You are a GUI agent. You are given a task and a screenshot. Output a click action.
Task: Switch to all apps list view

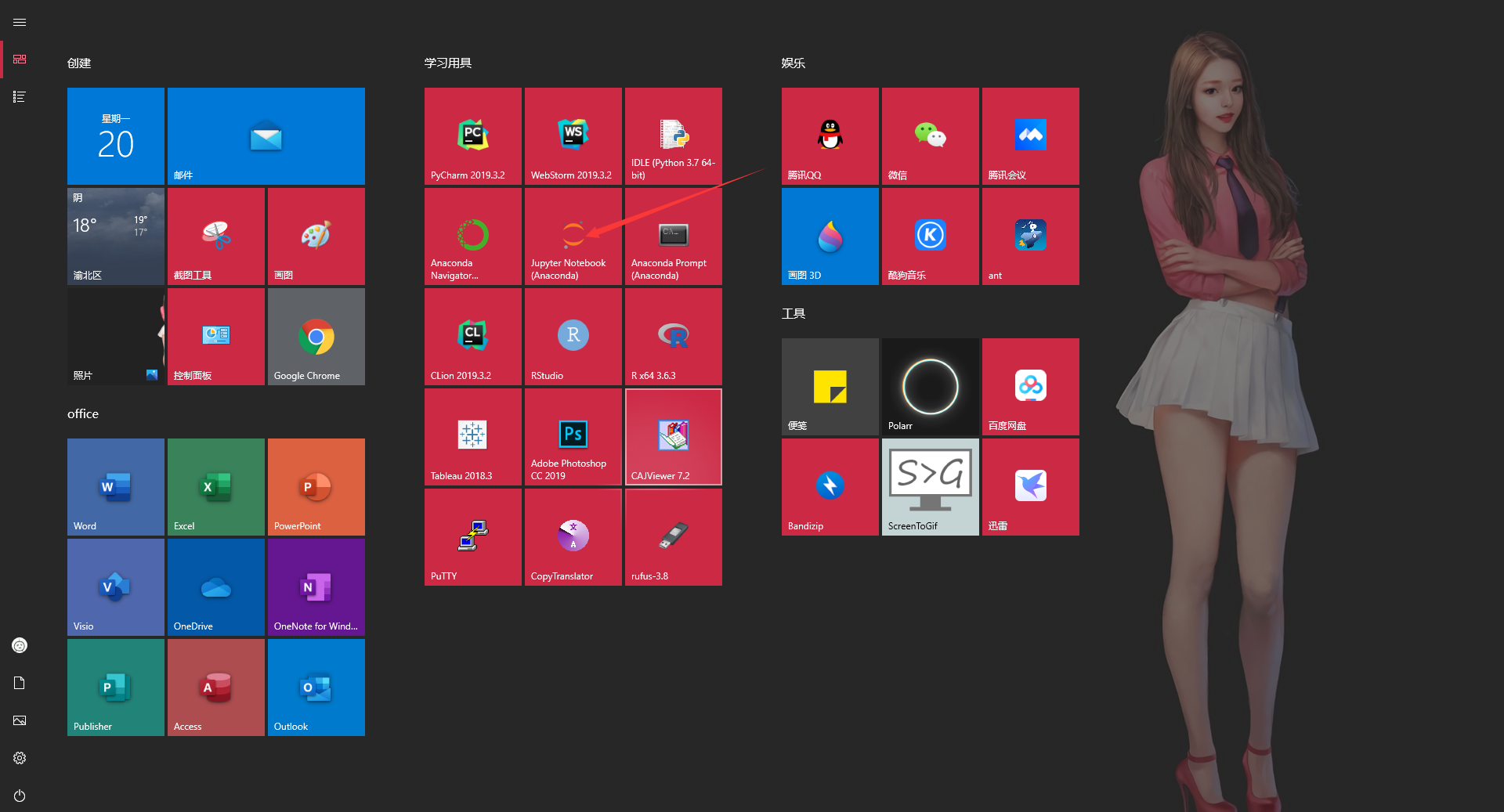(20, 97)
